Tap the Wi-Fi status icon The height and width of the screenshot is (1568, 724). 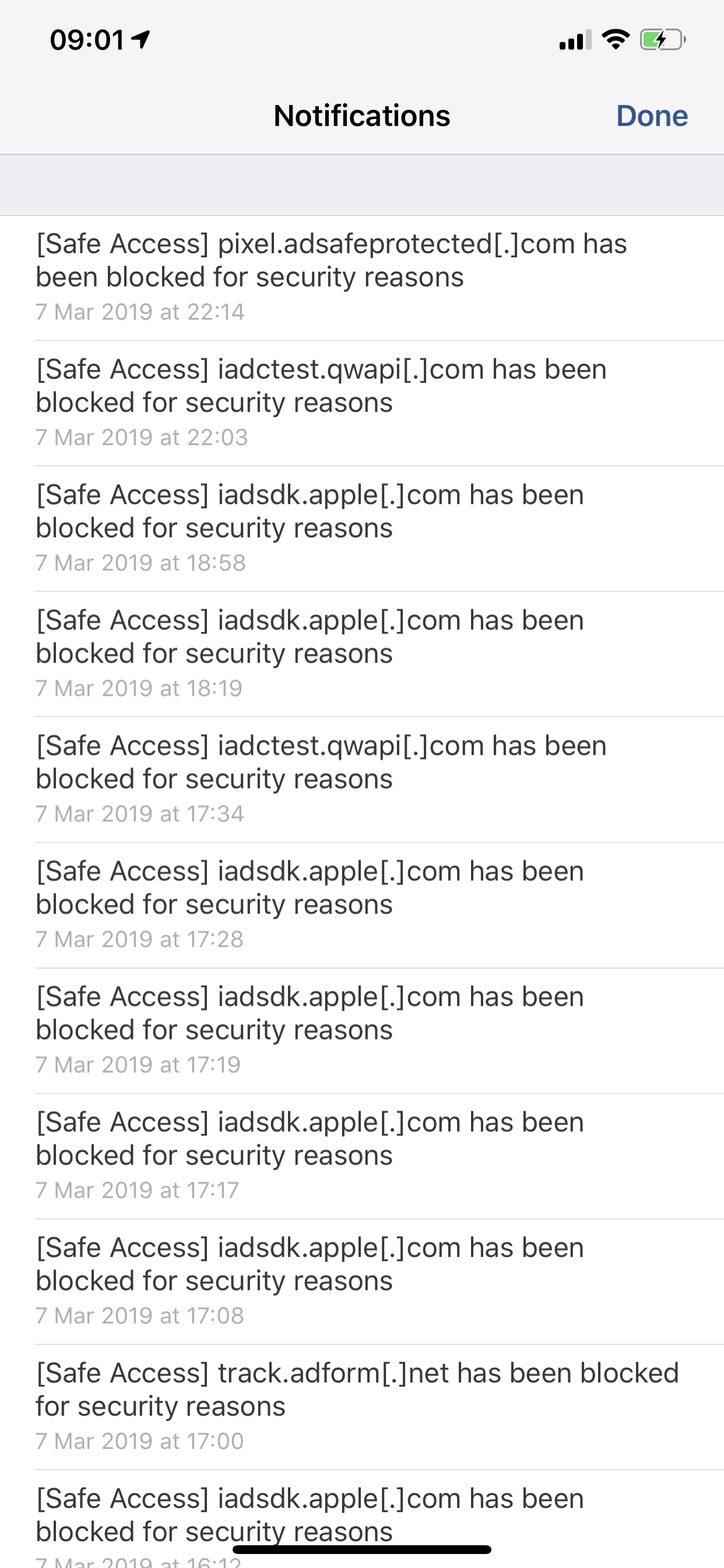click(615, 40)
